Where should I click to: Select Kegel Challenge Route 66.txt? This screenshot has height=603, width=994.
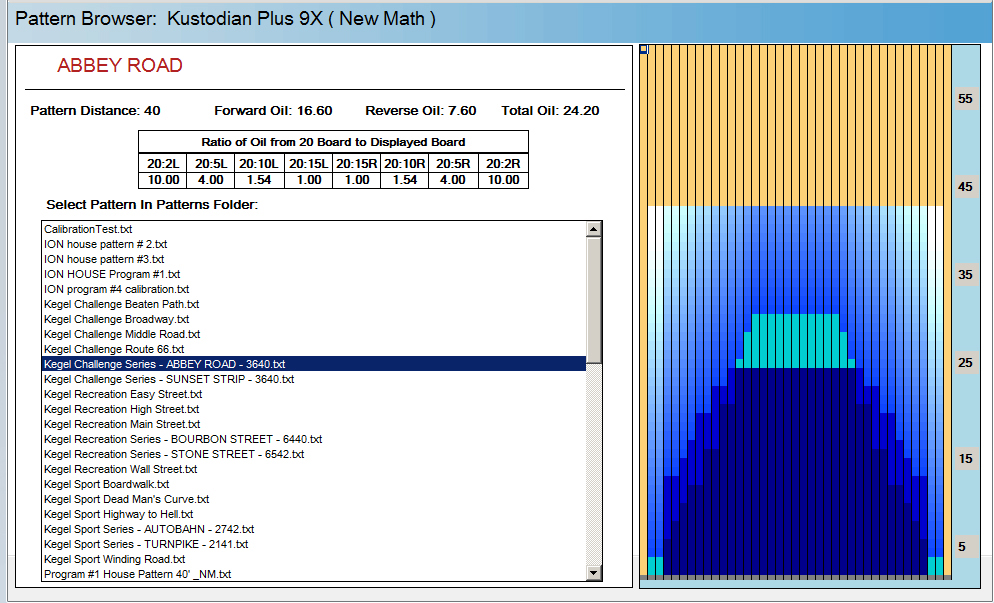click(112, 349)
